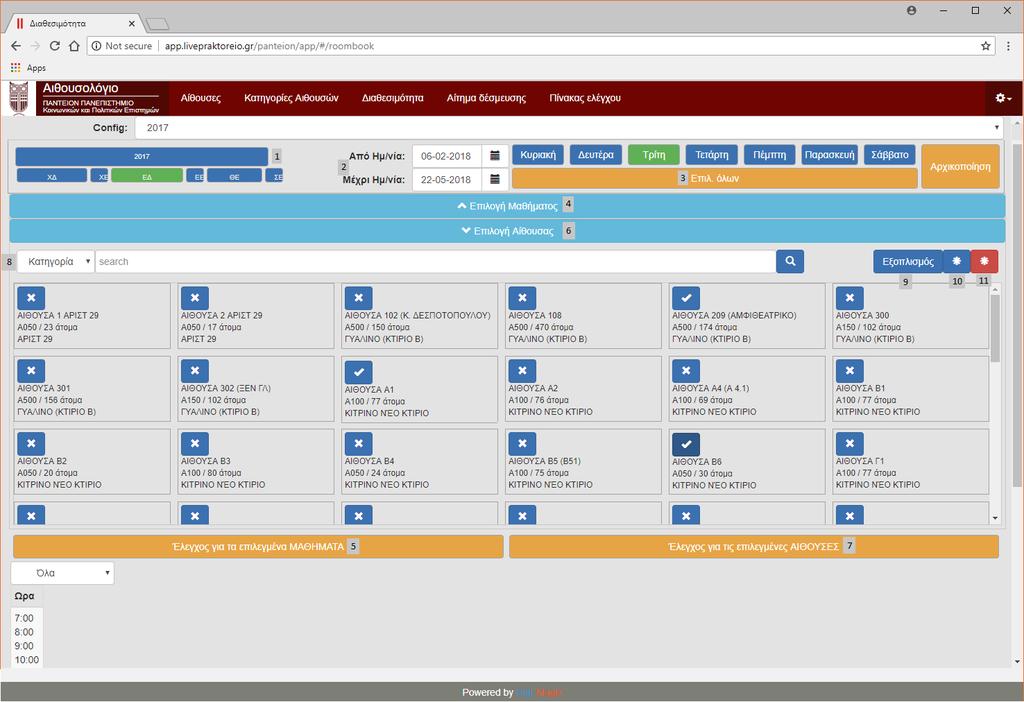Toggle the Παρασκευή day button
The height and width of the screenshot is (702, 1024).
[829, 155]
